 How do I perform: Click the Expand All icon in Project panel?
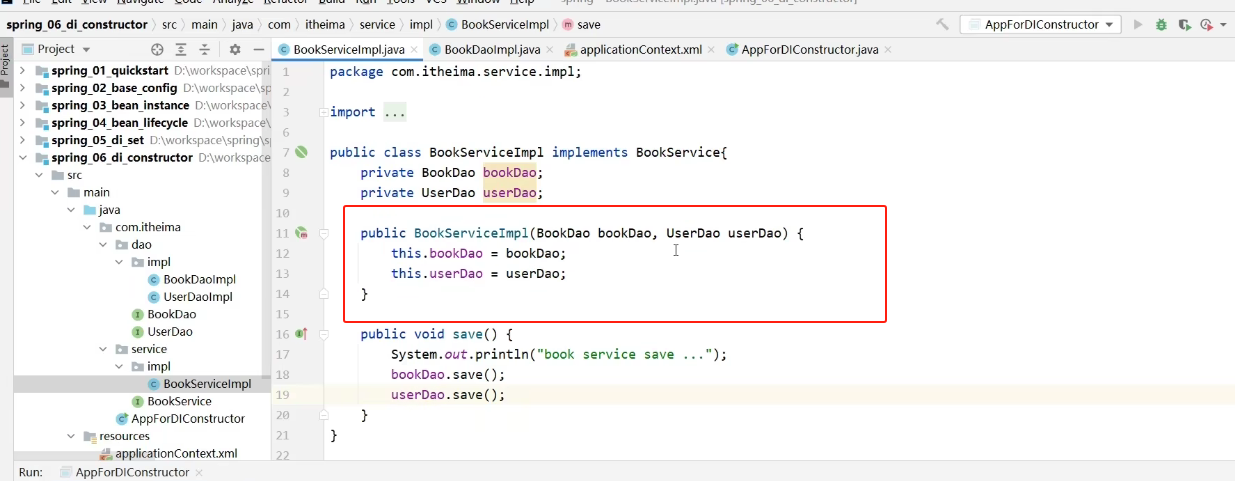point(181,49)
